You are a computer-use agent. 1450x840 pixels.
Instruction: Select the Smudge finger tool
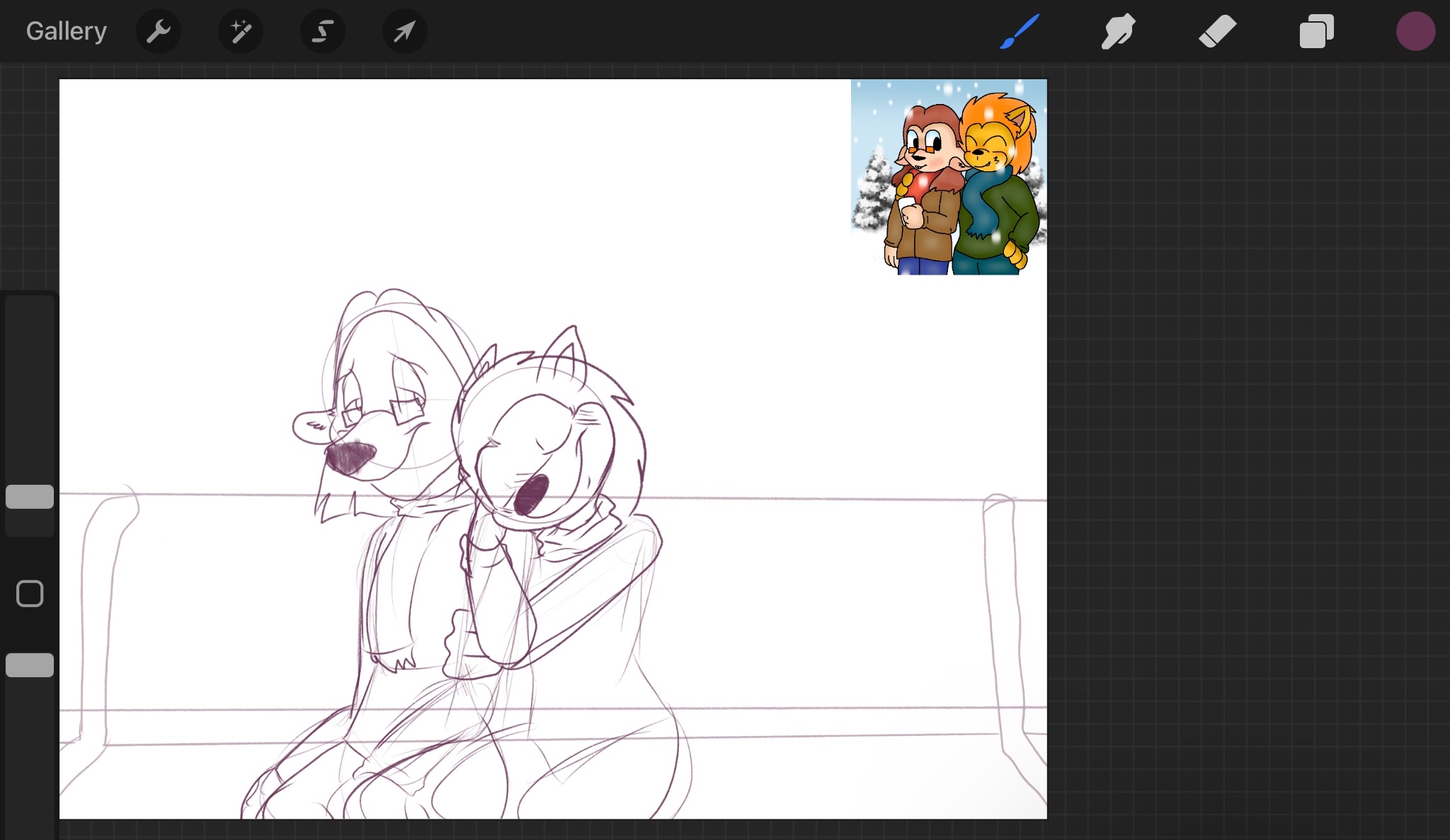[x=1118, y=31]
